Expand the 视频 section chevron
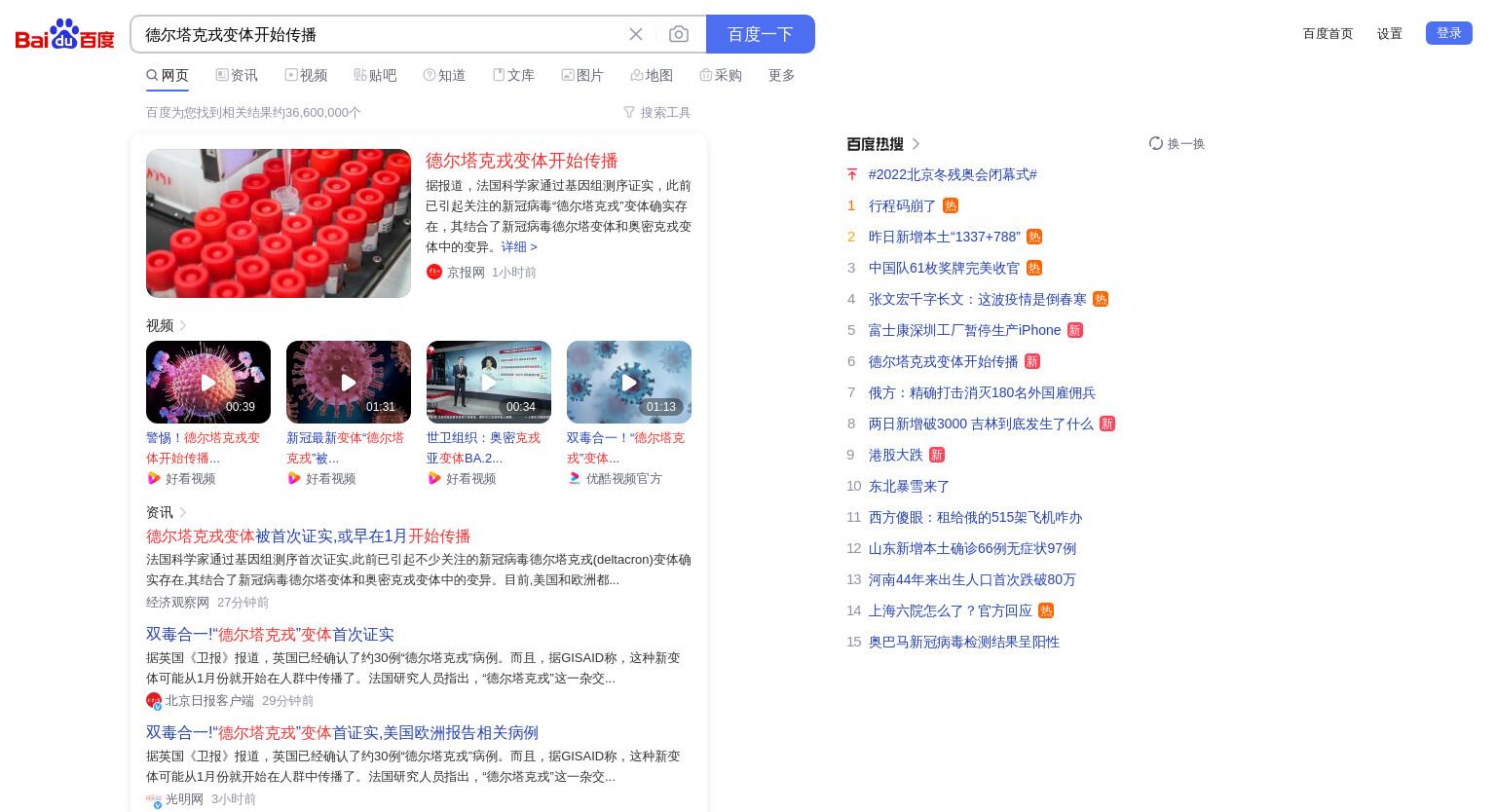The image size is (1496, 812). (x=183, y=325)
